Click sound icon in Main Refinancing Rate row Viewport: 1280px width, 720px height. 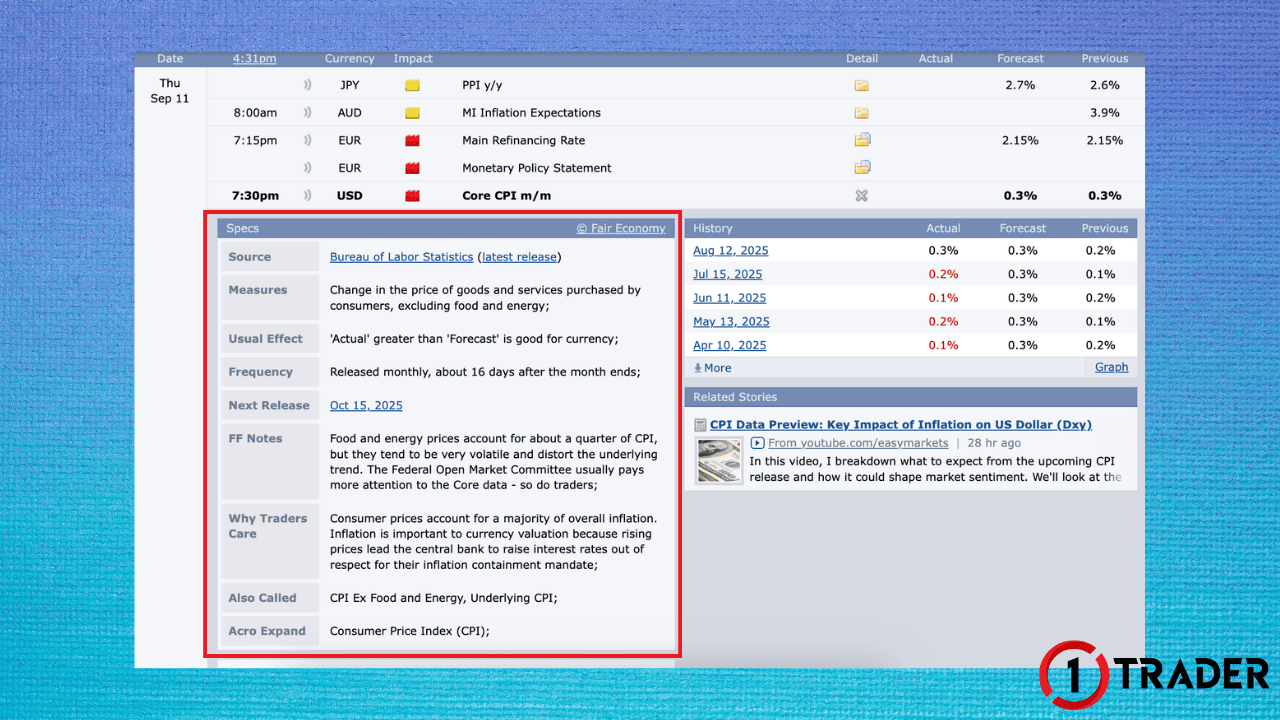coord(308,141)
